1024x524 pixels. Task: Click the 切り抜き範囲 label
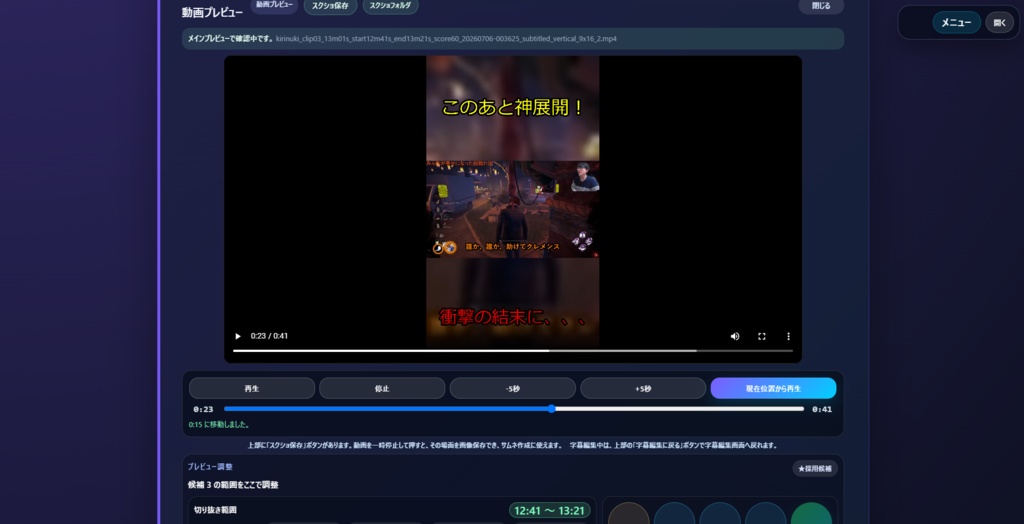pos(215,510)
